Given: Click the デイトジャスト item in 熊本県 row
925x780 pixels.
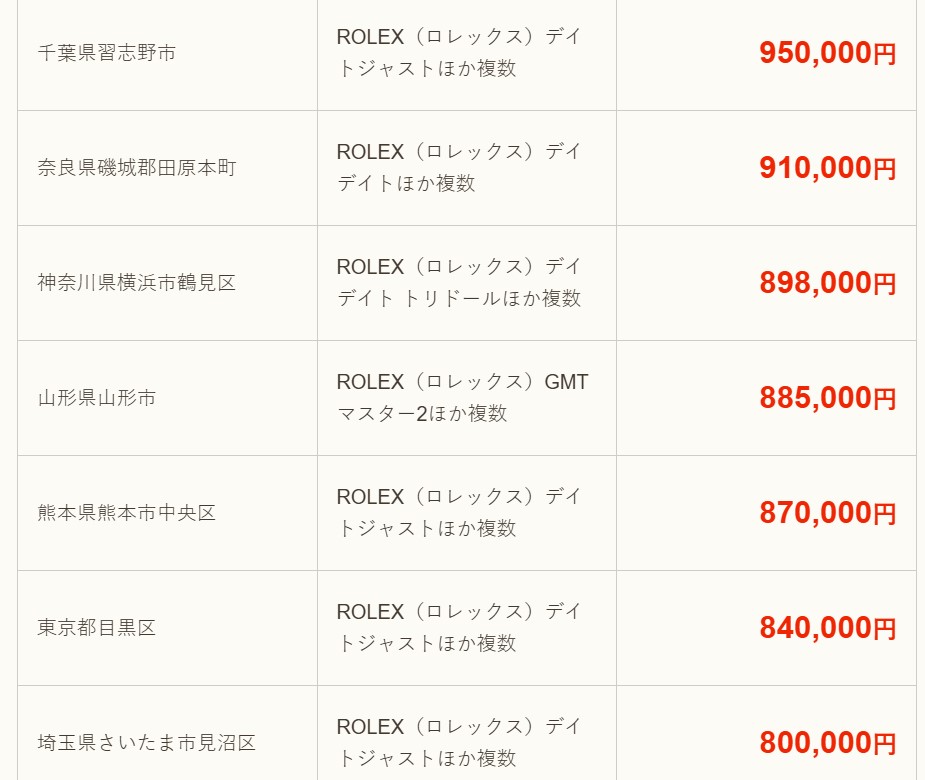Looking at the screenshot, I should tap(459, 513).
